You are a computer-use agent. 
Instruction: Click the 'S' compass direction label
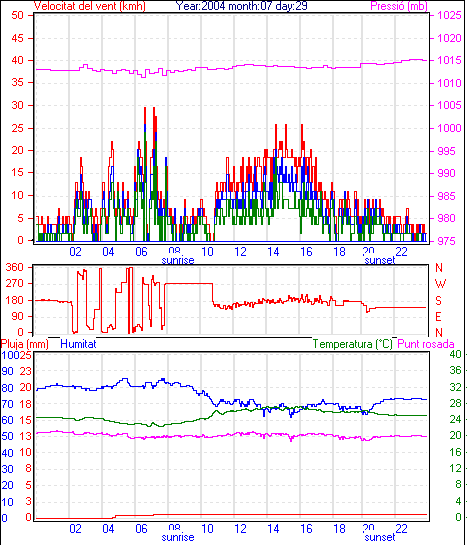pos(439,300)
